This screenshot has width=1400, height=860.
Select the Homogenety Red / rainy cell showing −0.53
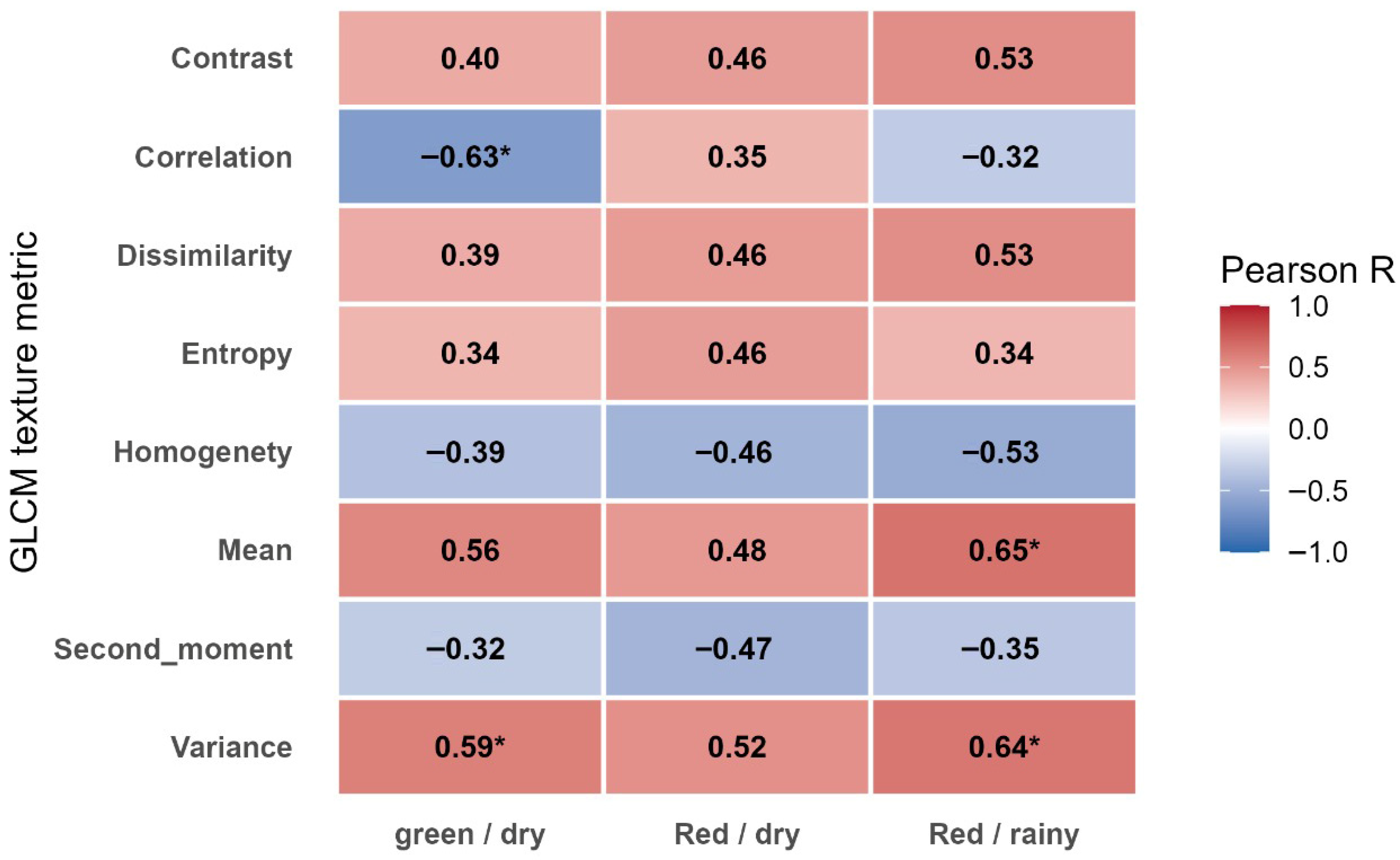[1004, 452]
